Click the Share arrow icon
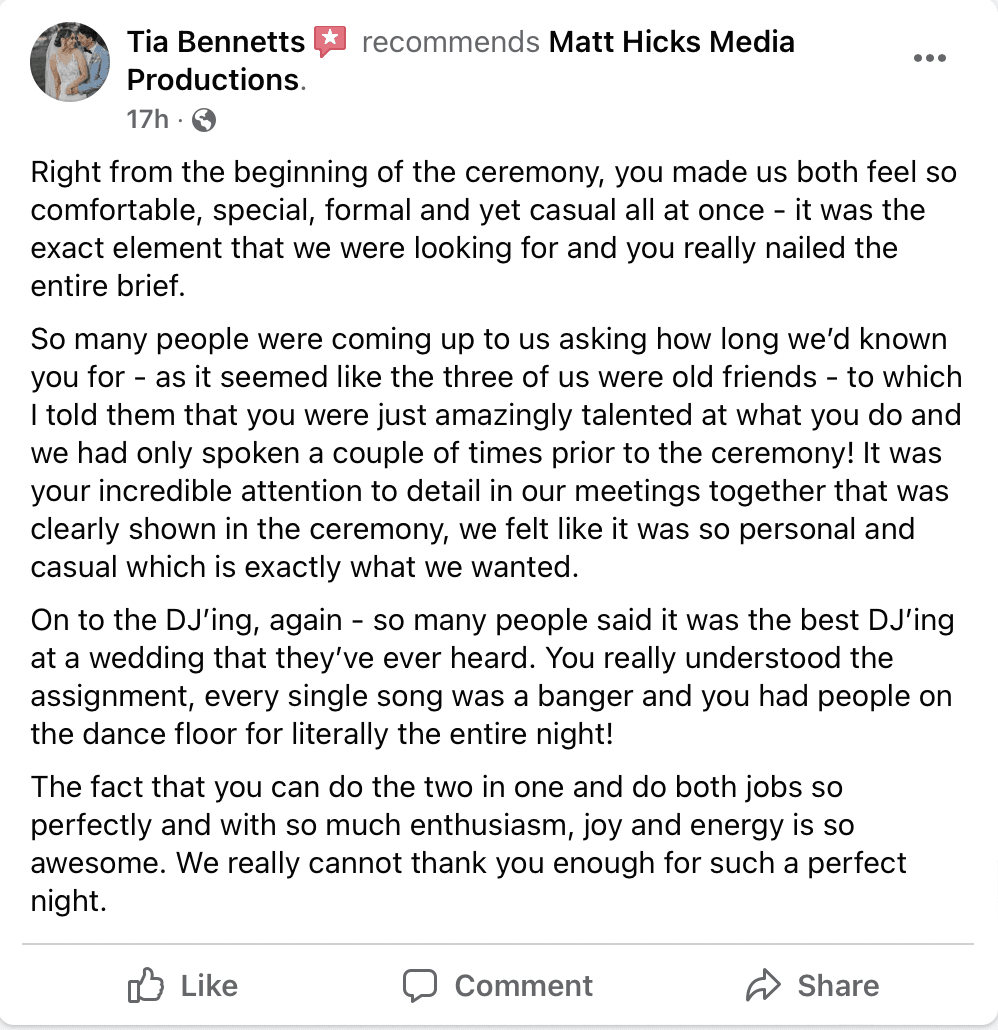The image size is (998, 1030). [x=763, y=986]
